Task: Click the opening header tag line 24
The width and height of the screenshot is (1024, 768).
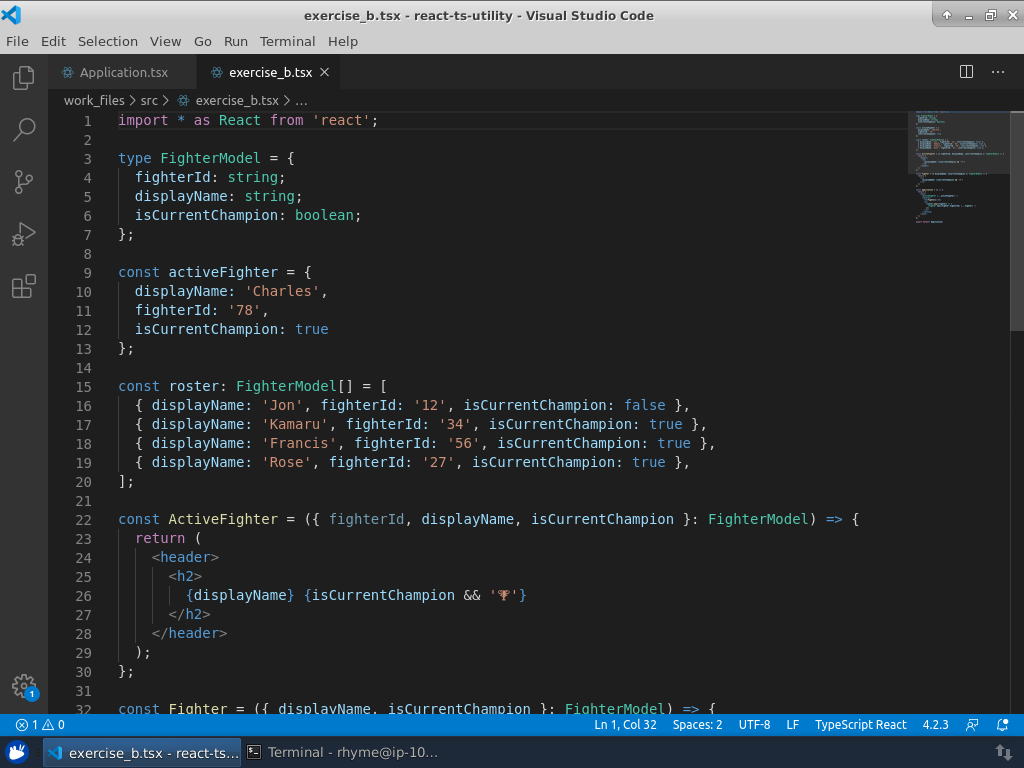Action: tap(185, 557)
